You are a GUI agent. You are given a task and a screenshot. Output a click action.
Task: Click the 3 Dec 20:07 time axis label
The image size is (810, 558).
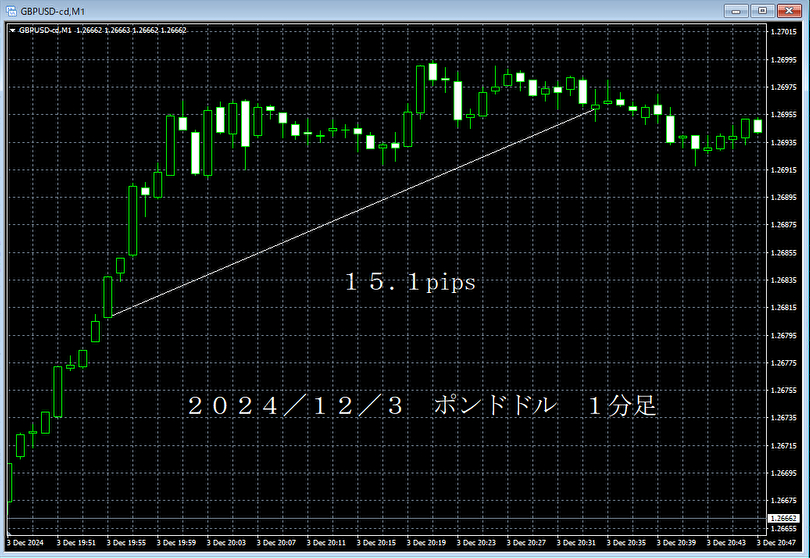click(x=276, y=543)
